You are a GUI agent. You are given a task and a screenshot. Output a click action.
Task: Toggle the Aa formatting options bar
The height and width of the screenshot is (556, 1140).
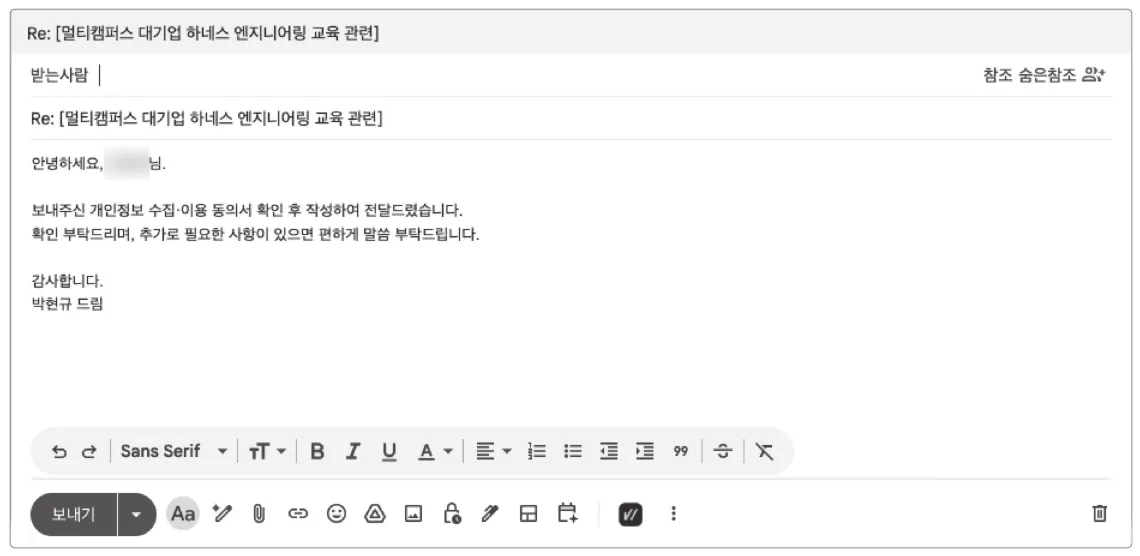[x=183, y=515]
